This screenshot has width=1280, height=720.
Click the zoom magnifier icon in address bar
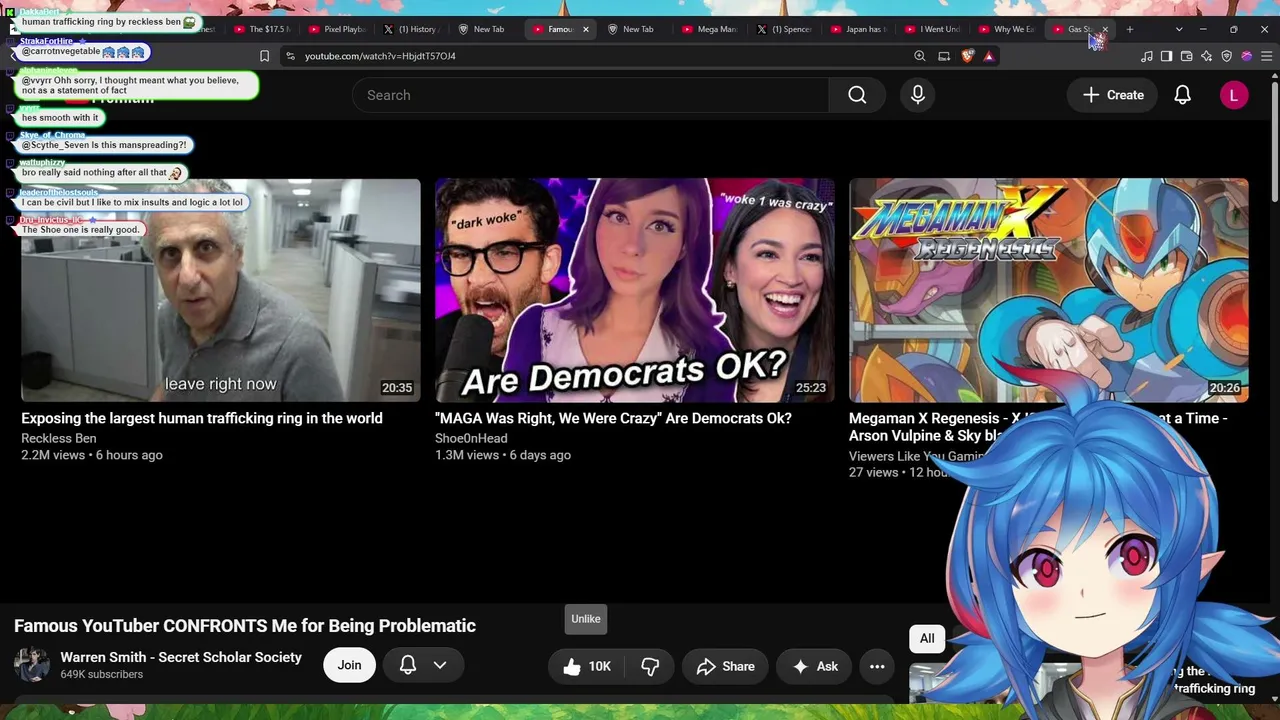(x=920, y=56)
